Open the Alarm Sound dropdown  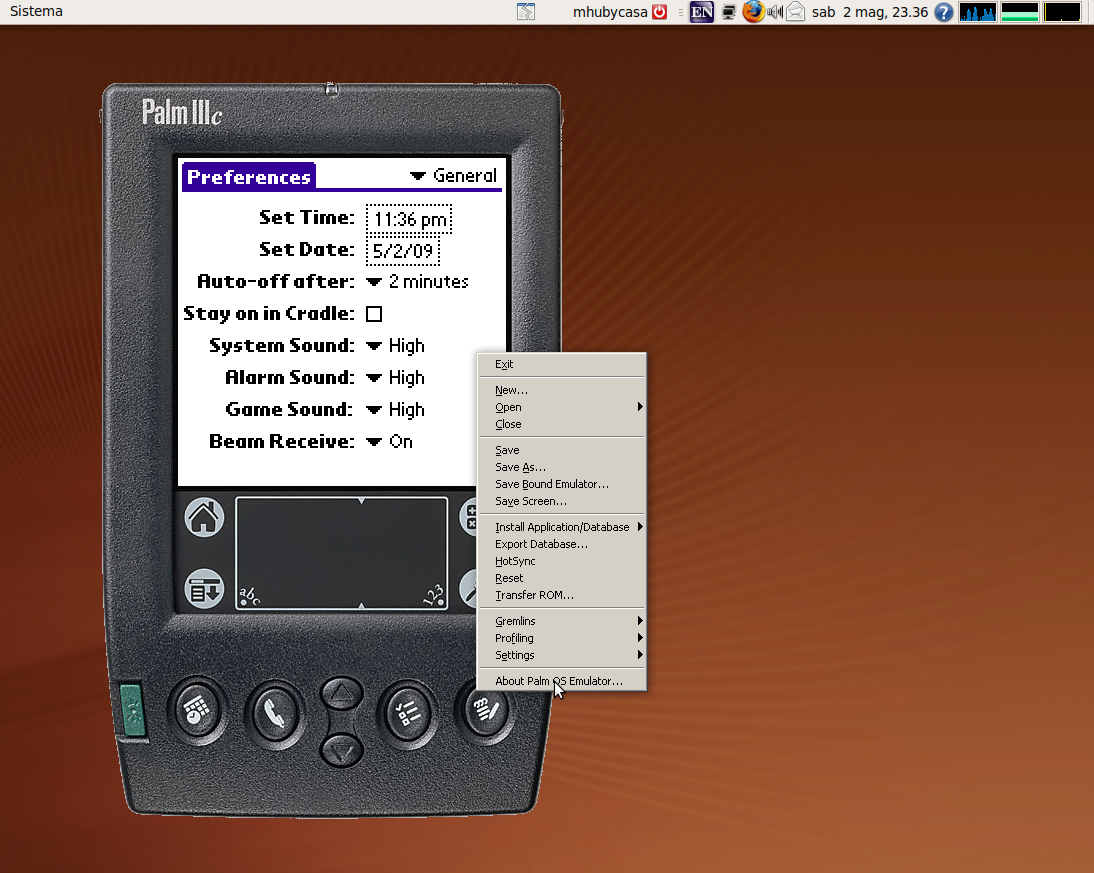[396, 378]
